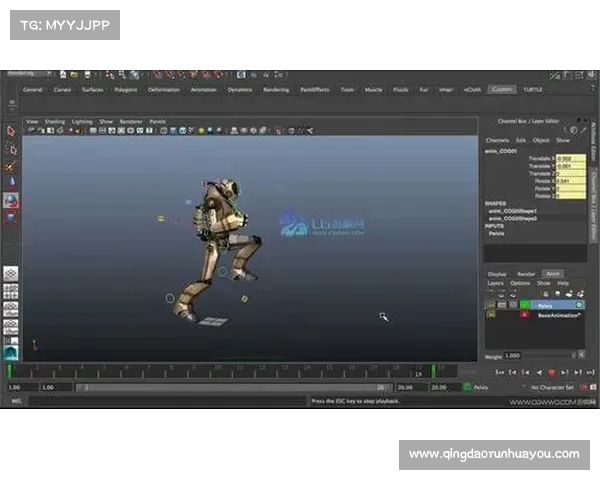Click the anim_COG001 object name

coord(501,151)
